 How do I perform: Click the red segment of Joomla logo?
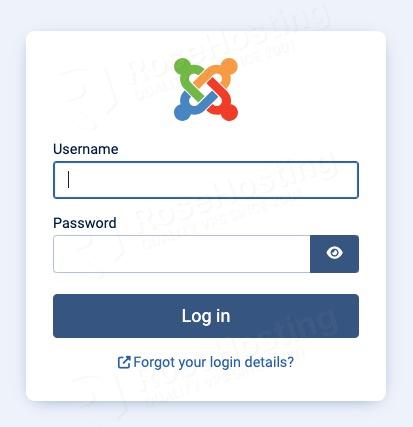[224, 102]
